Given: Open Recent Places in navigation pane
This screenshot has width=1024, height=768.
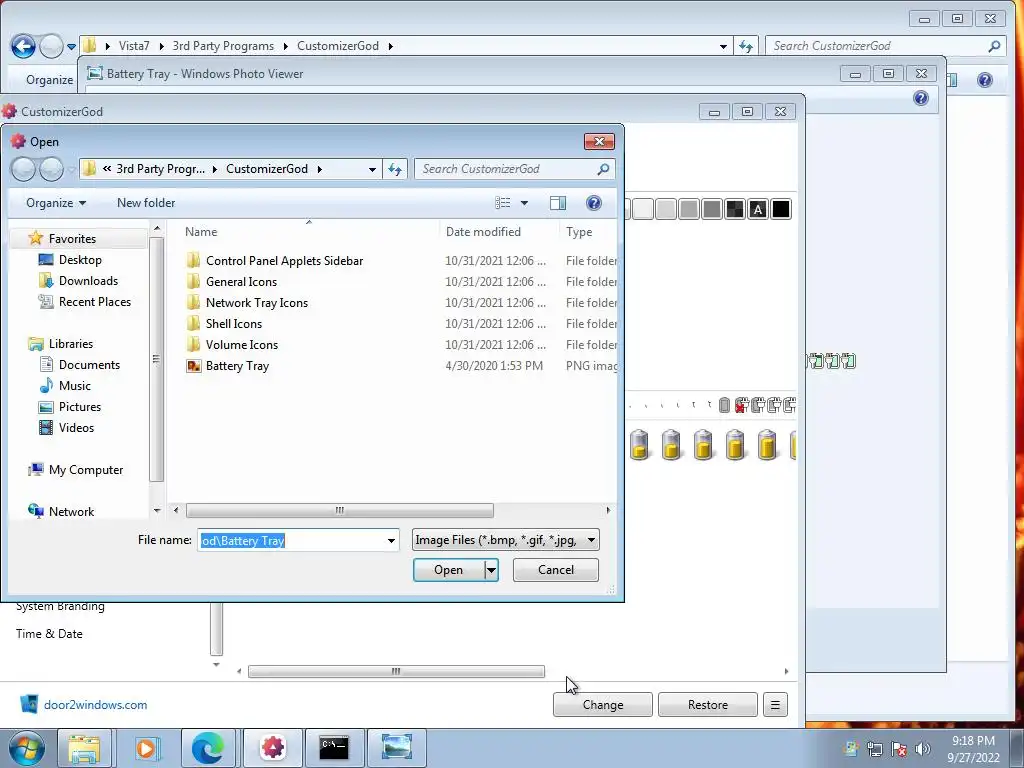Looking at the screenshot, I should coord(95,302).
